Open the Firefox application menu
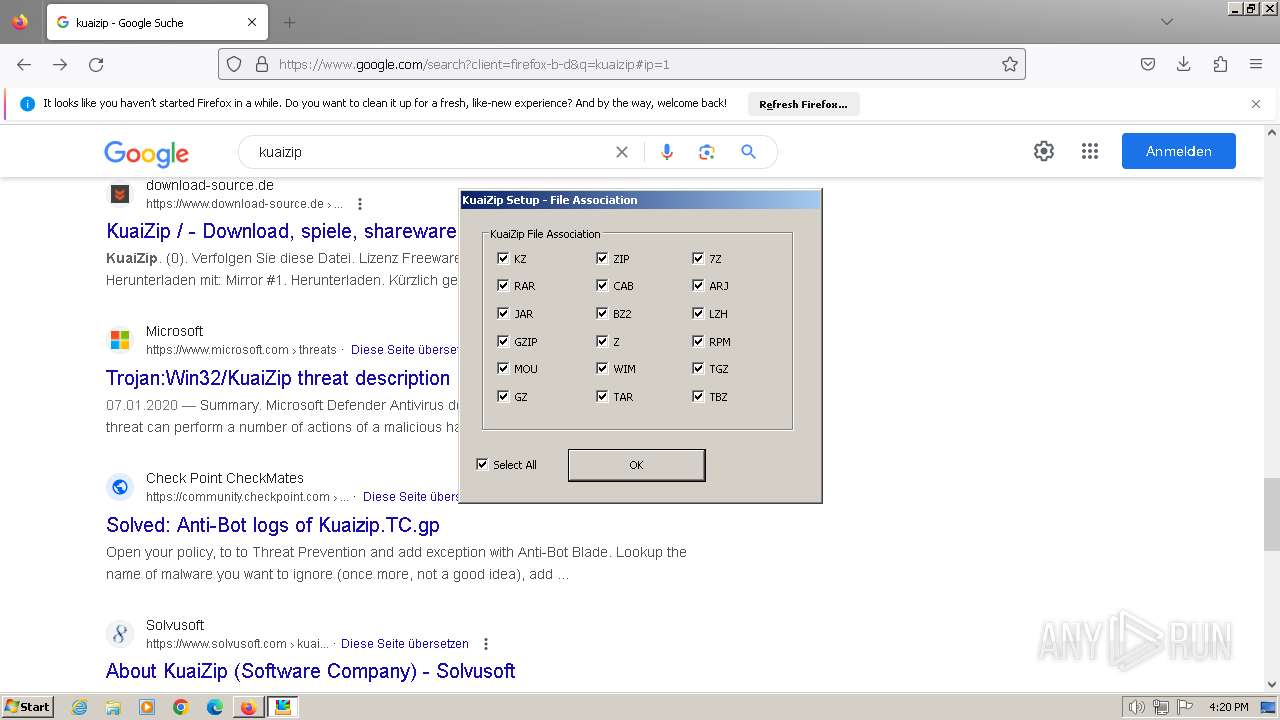The image size is (1280, 720). tap(1256, 64)
